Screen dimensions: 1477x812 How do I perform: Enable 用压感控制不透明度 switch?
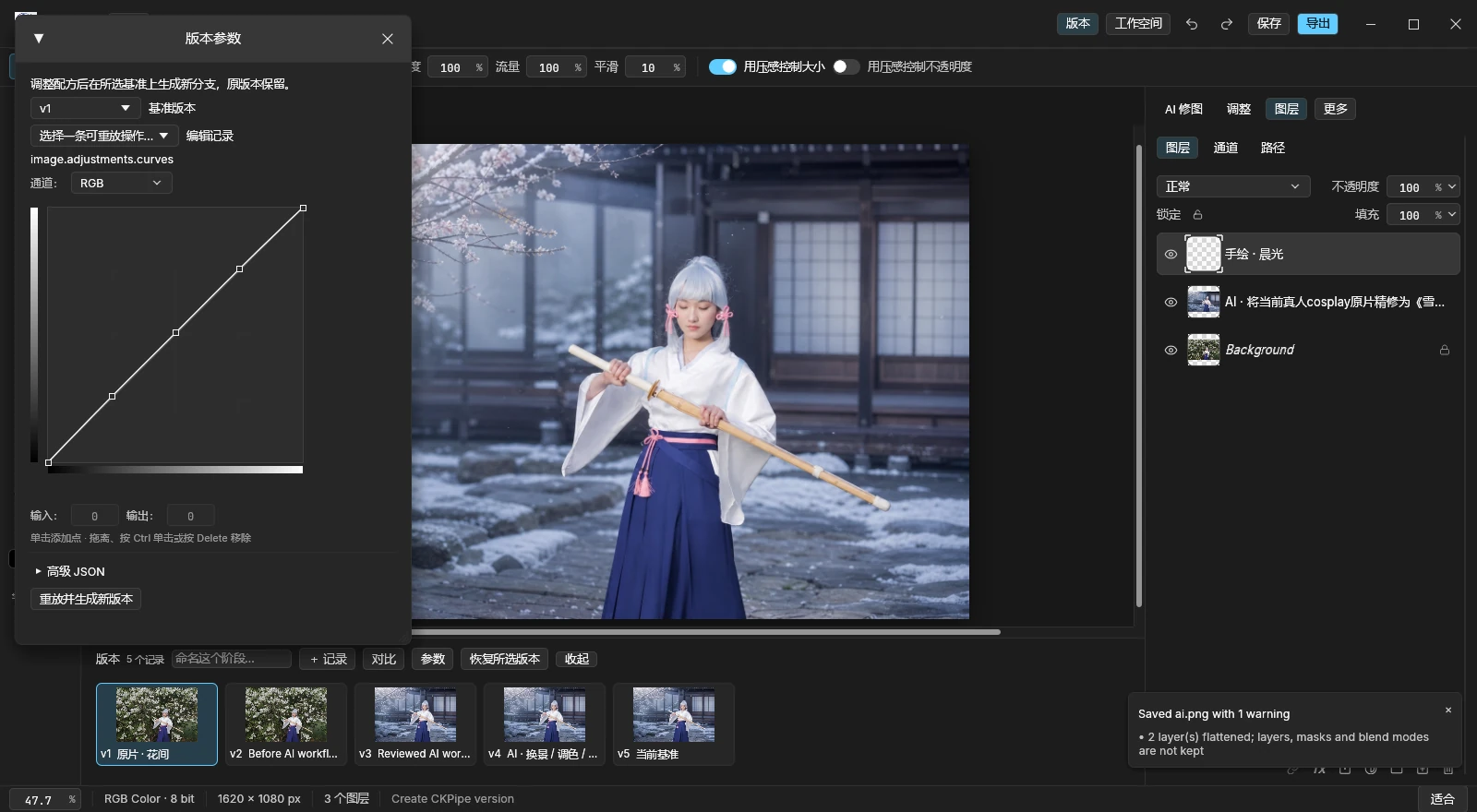(x=846, y=66)
